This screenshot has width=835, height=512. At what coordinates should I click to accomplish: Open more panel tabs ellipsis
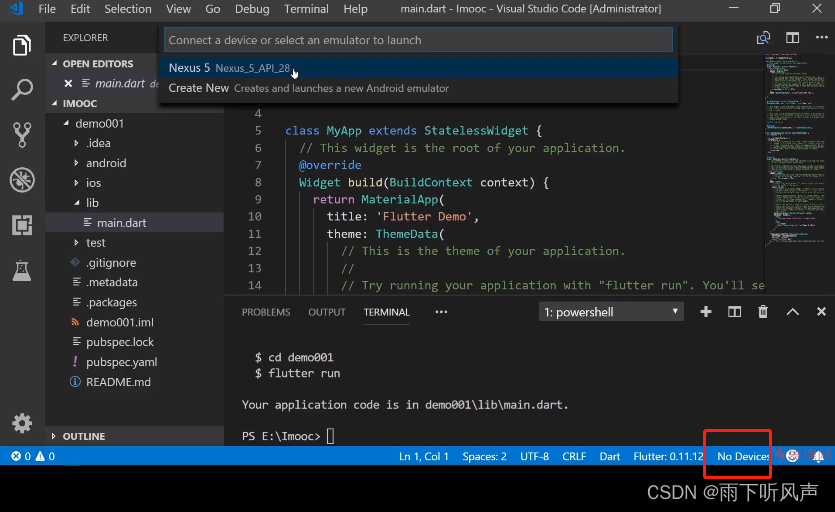click(x=441, y=312)
